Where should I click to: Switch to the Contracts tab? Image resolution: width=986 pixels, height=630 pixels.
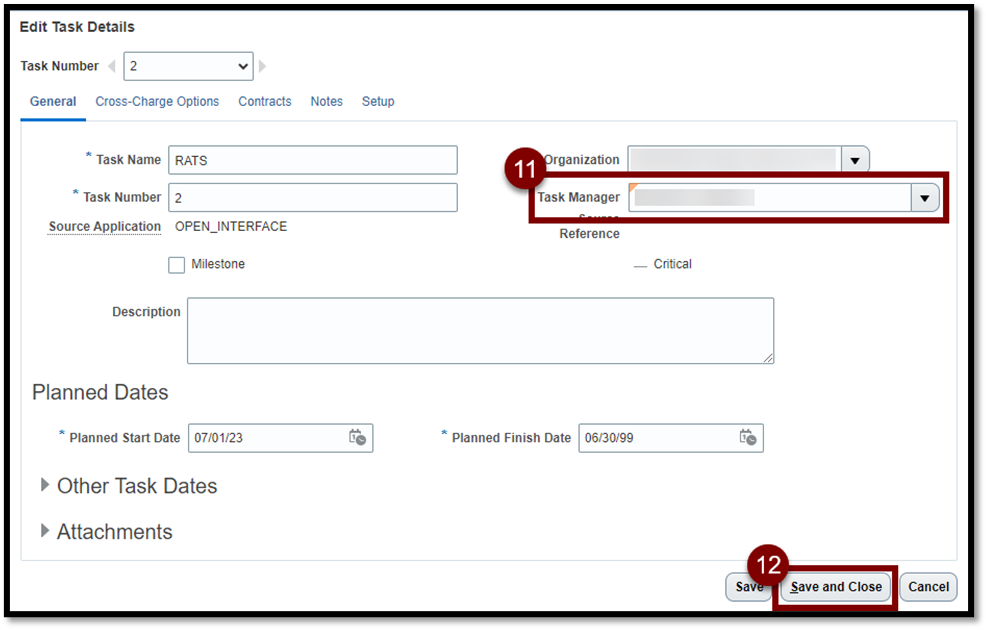(265, 102)
